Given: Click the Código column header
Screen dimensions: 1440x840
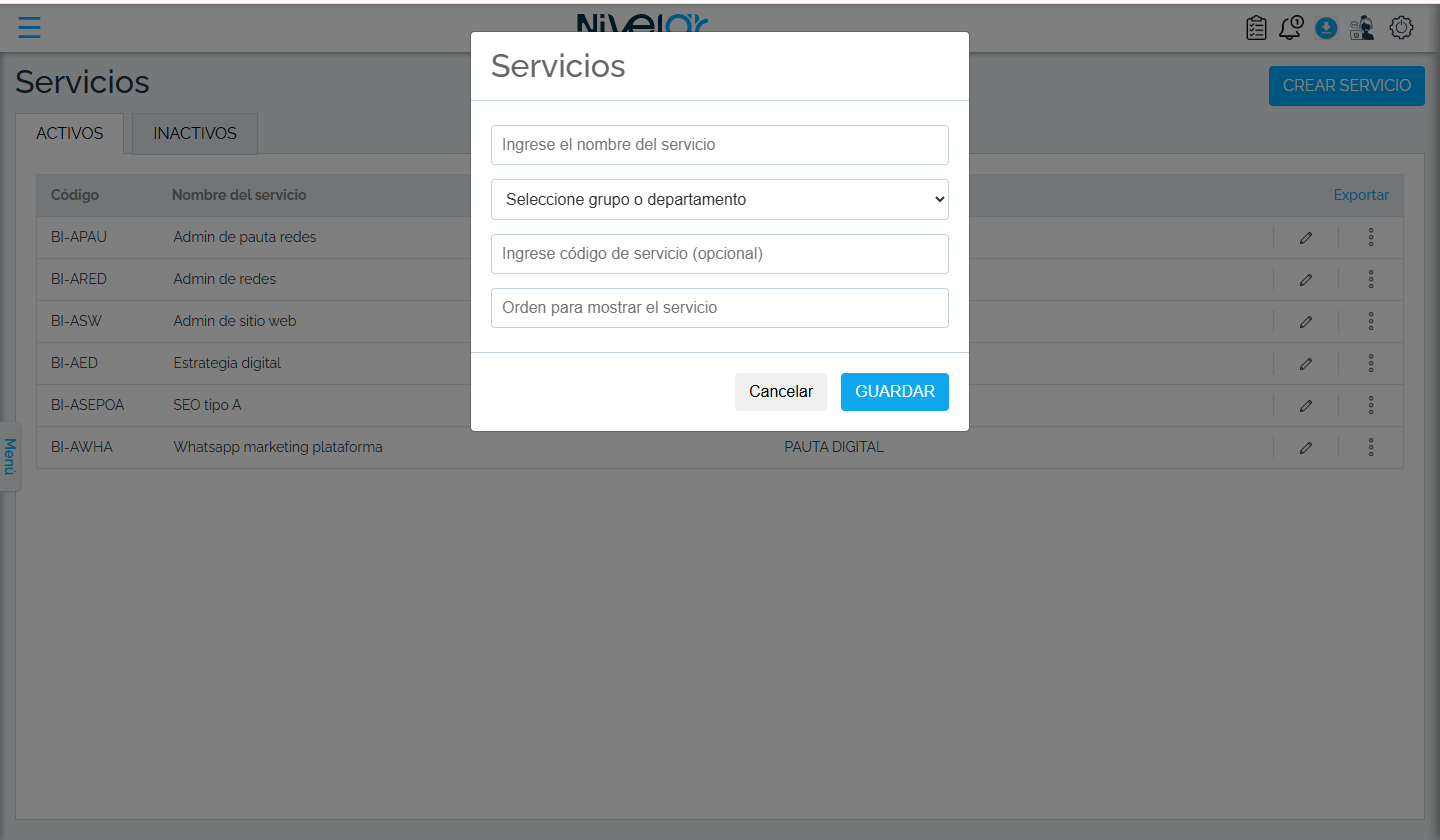Looking at the screenshot, I should (x=75, y=195).
